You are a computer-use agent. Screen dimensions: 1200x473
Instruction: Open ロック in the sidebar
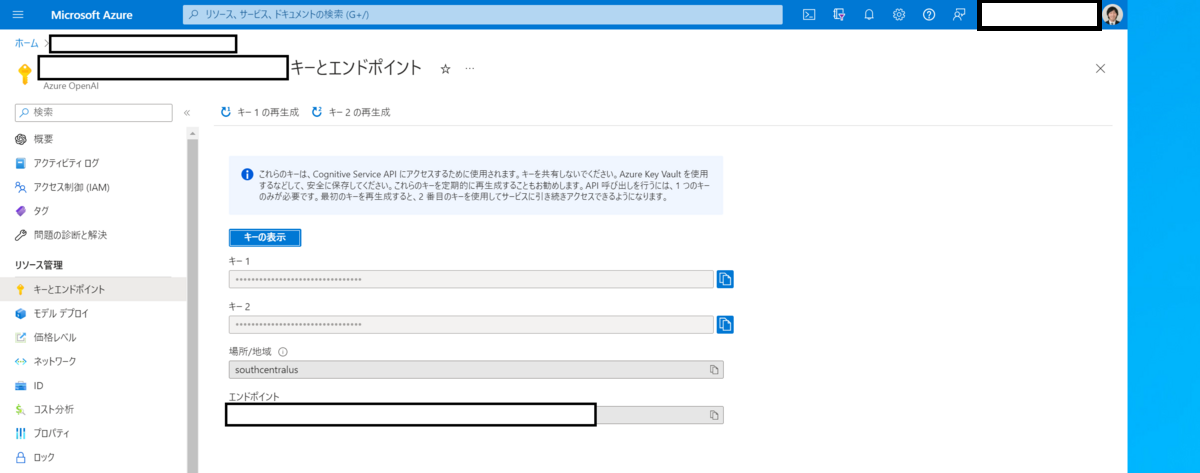point(93,457)
